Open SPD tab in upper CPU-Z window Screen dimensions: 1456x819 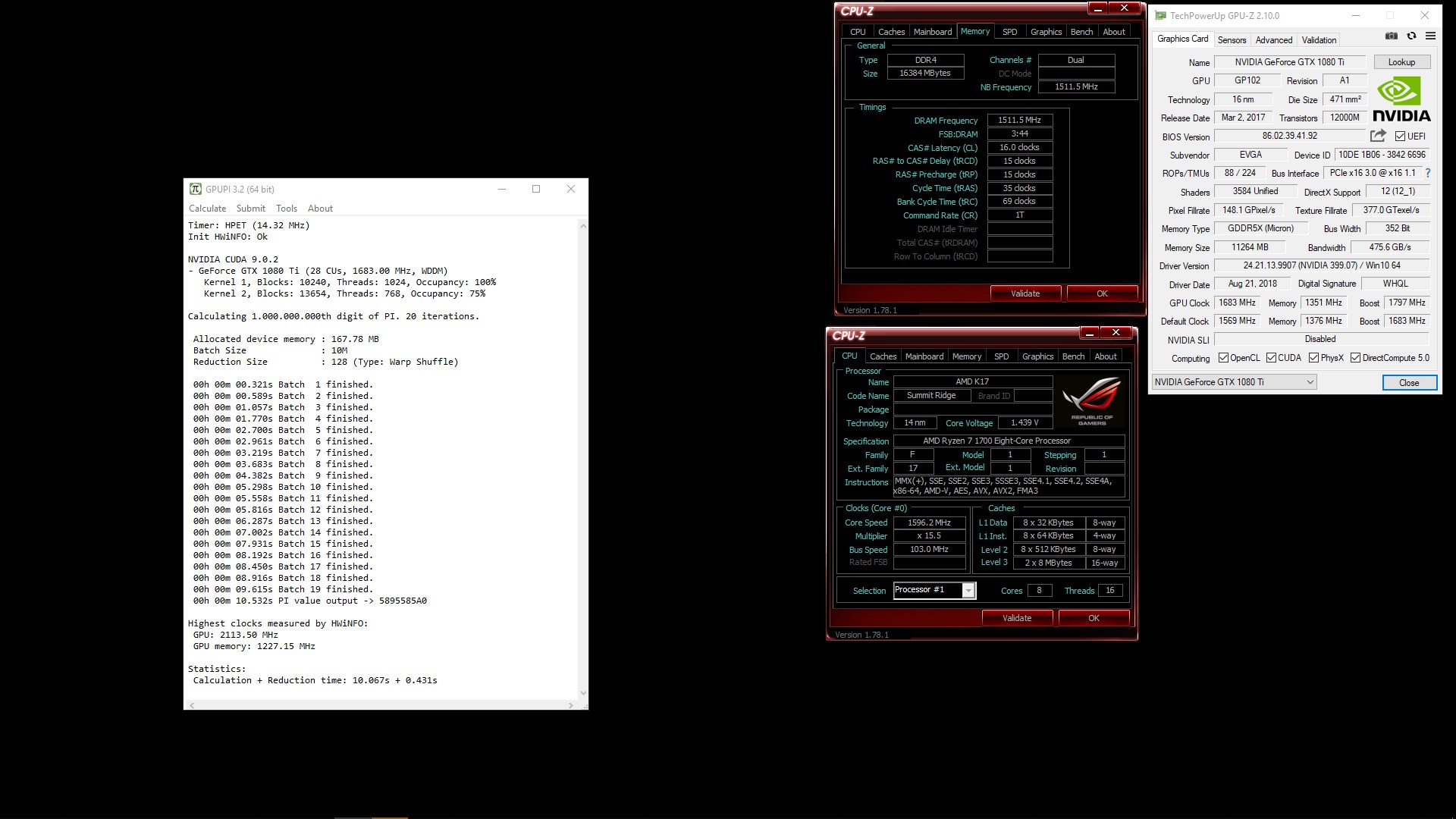(x=1009, y=32)
